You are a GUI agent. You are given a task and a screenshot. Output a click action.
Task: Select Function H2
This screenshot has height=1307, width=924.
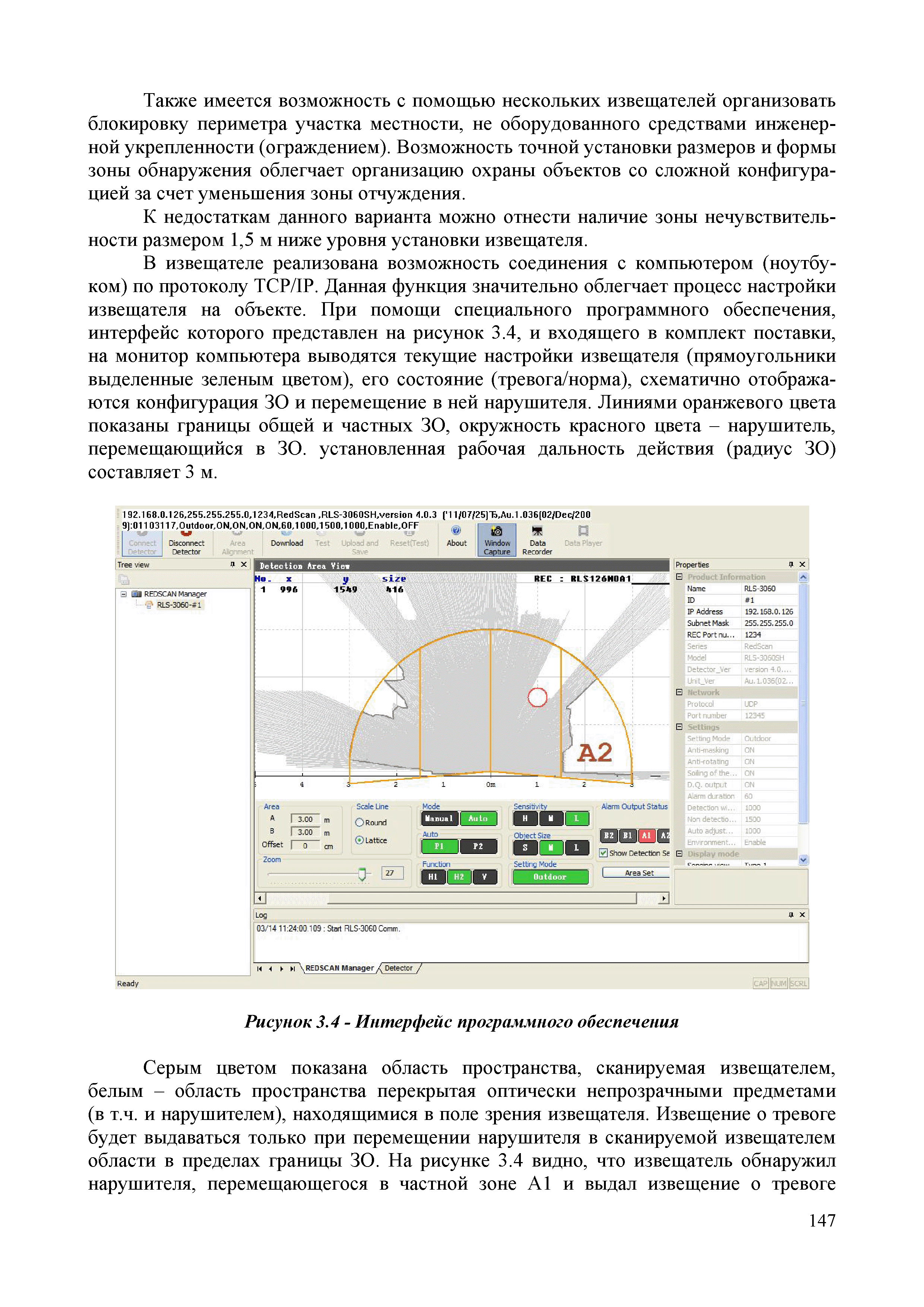pyautogui.click(x=459, y=877)
